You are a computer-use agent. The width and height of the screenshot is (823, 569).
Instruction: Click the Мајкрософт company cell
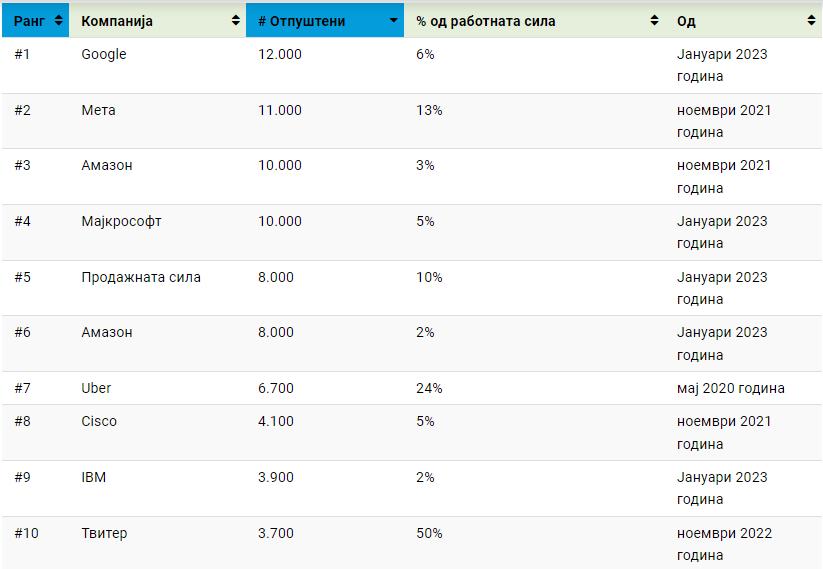point(121,221)
